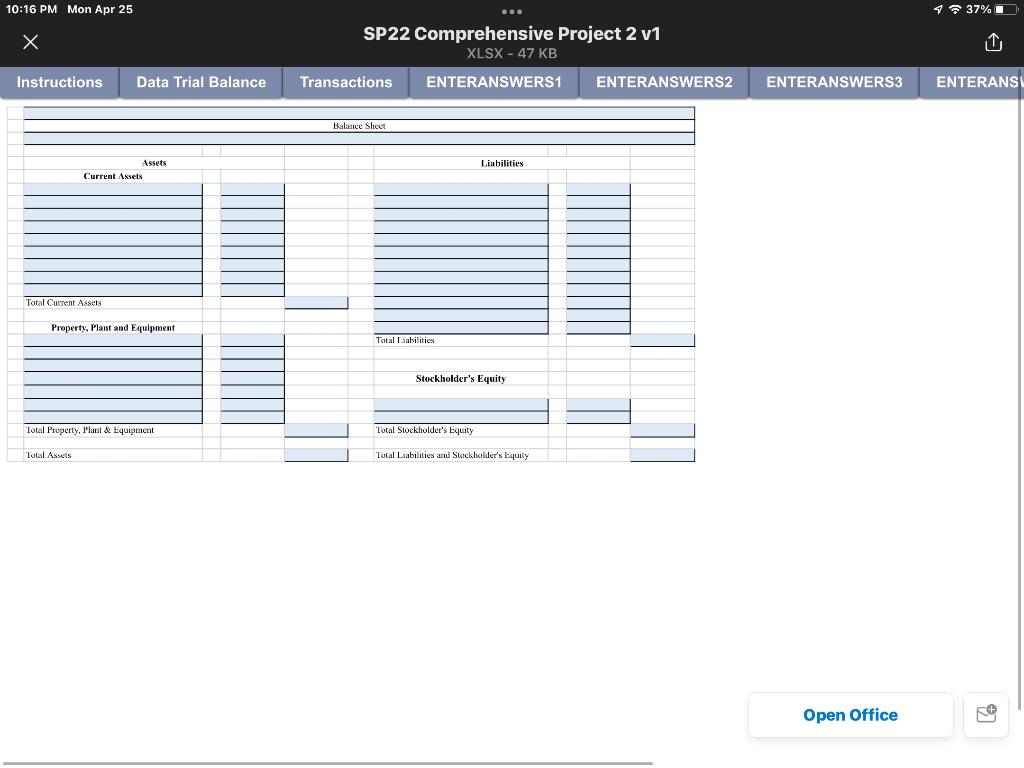Click the Liabilities heading
This screenshot has height=768, width=1024.
[502, 163]
